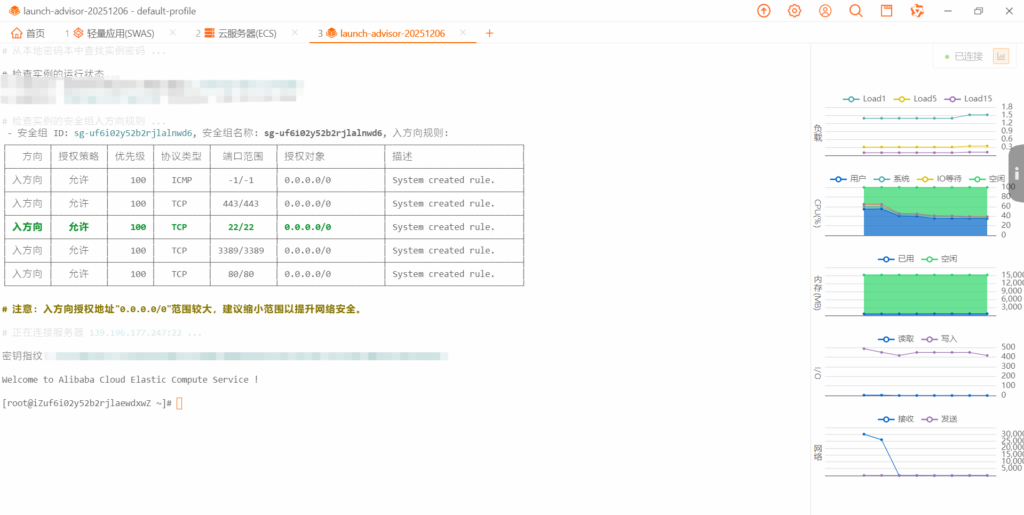Click the orange Alibaba Cloud logo icon
The image size is (1024, 515).
pyautogui.click(x=917, y=11)
